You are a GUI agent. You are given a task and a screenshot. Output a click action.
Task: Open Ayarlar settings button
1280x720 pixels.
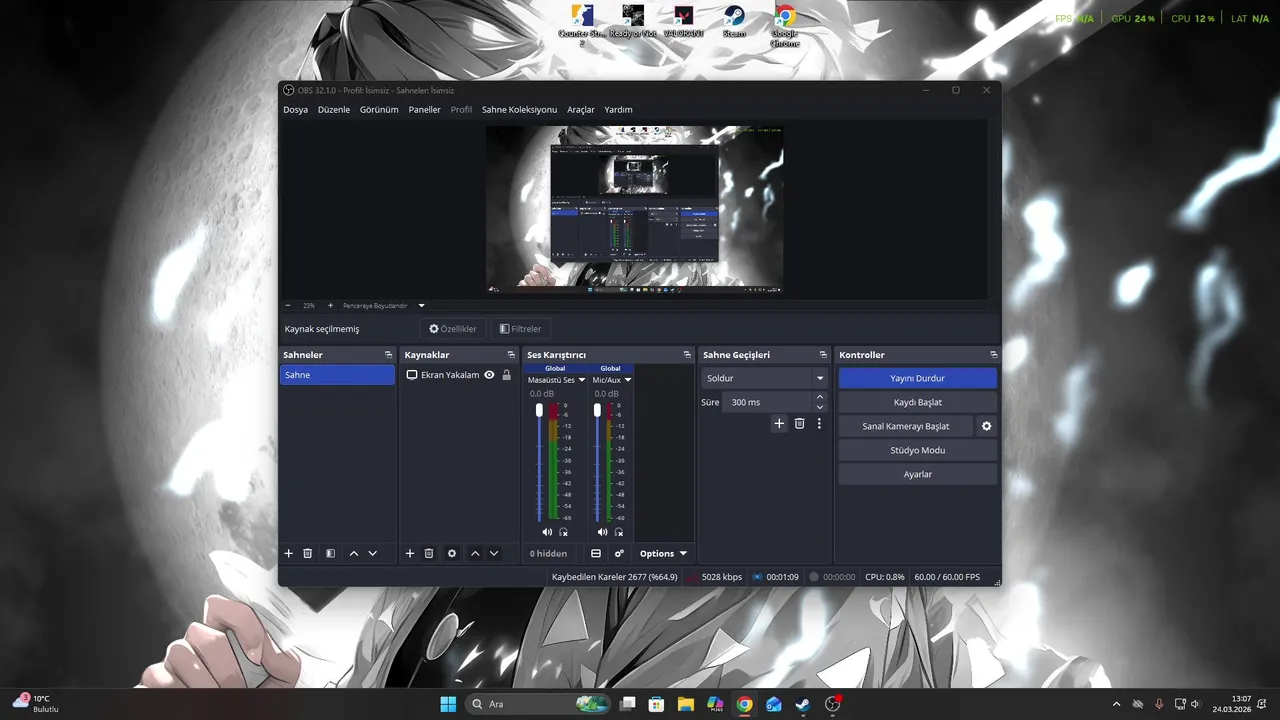[917, 474]
